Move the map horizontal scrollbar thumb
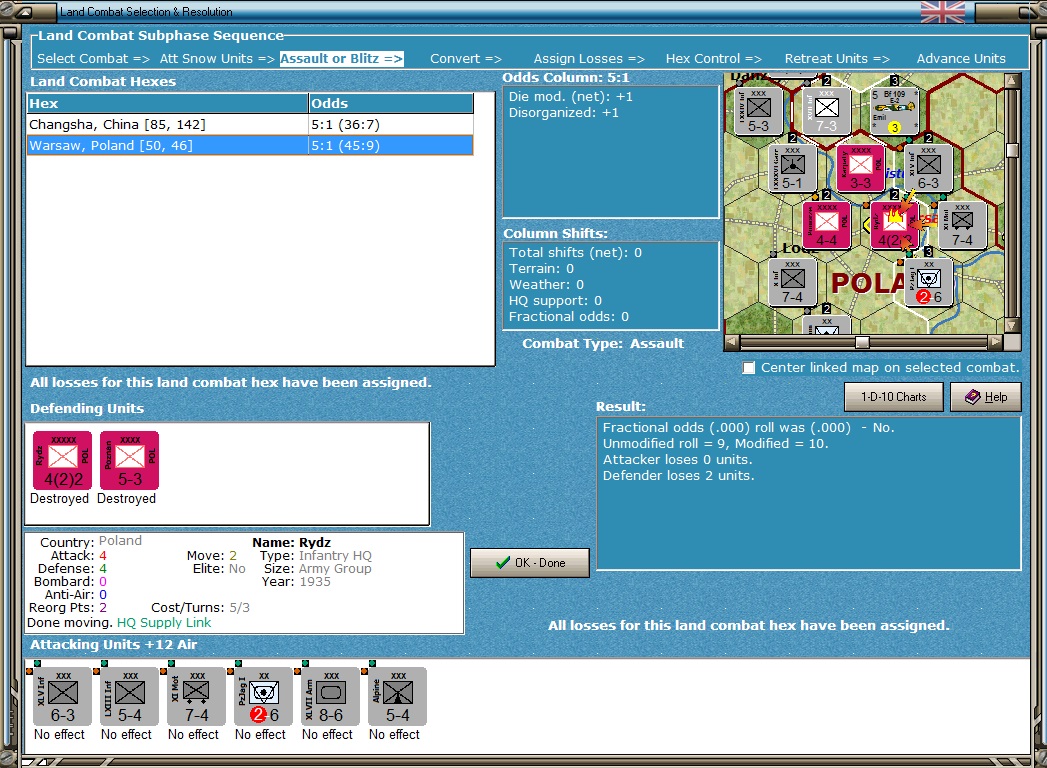The image size is (1047, 768). [863, 342]
